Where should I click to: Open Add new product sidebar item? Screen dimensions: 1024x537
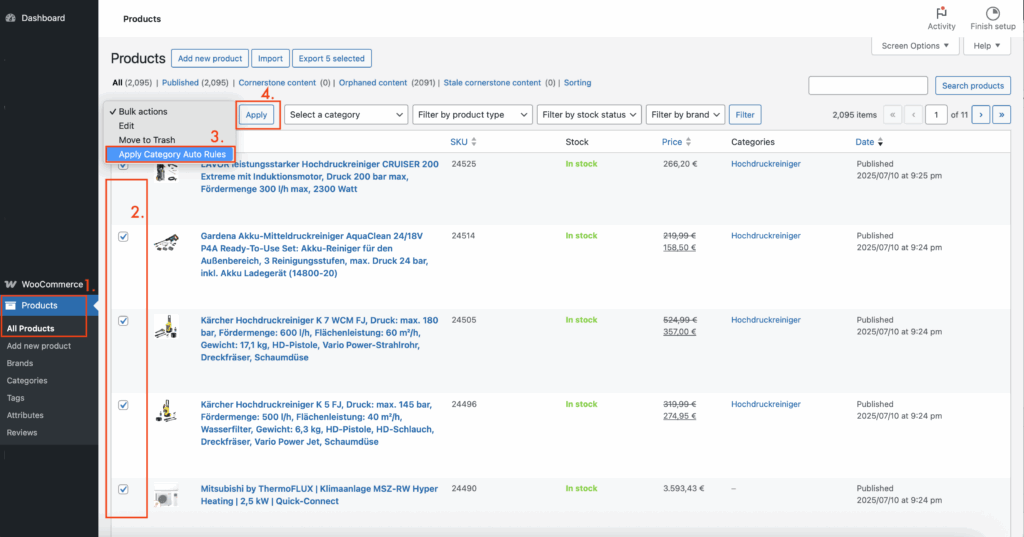coord(39,346)
